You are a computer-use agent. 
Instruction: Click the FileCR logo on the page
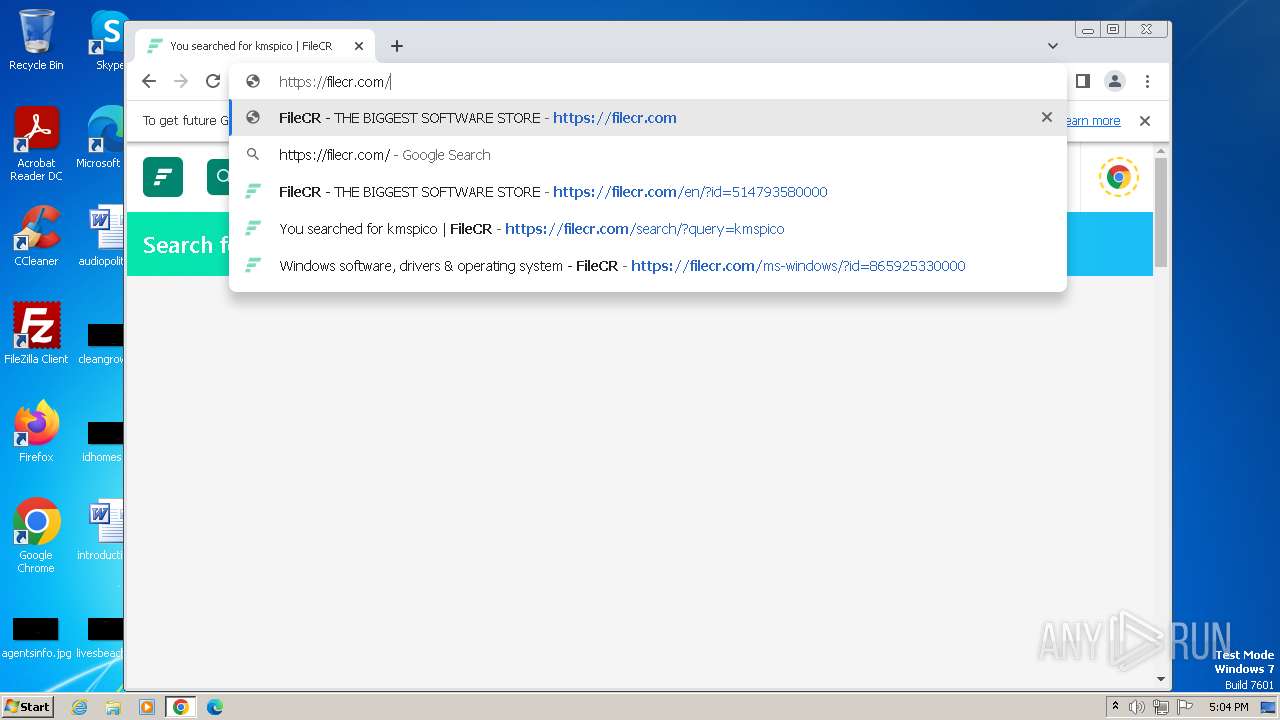point(163,177)
